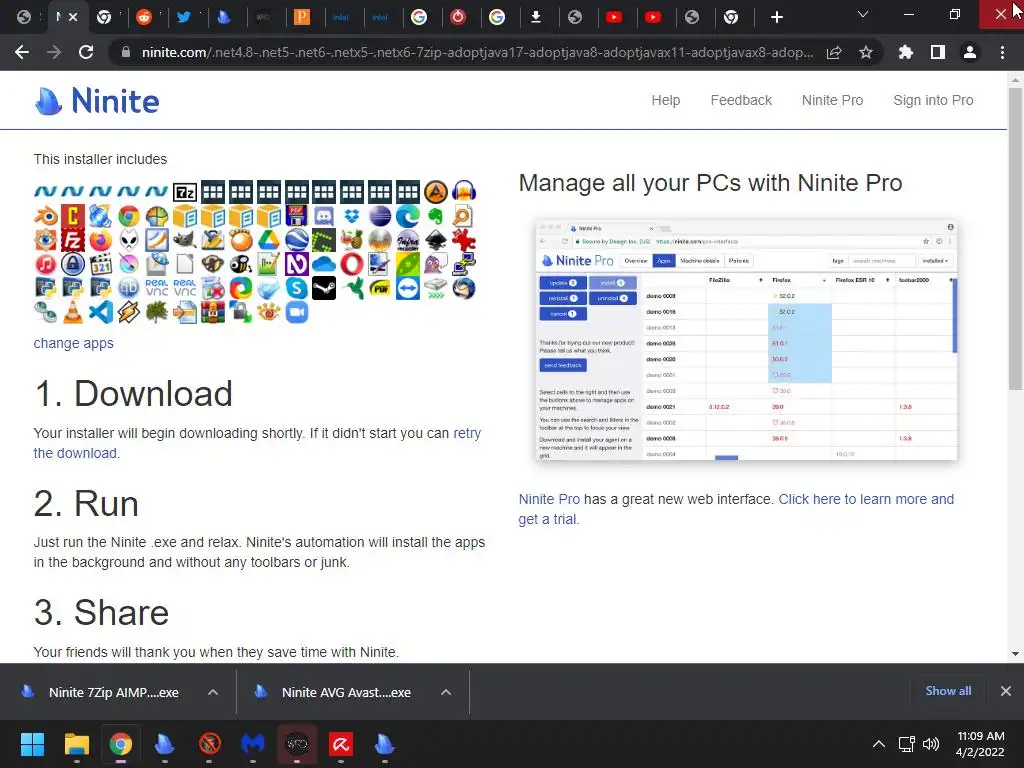Open the Ninite AVG Avast download options chevron
This screenshot has width=1024, height=768.
(446, 692)
